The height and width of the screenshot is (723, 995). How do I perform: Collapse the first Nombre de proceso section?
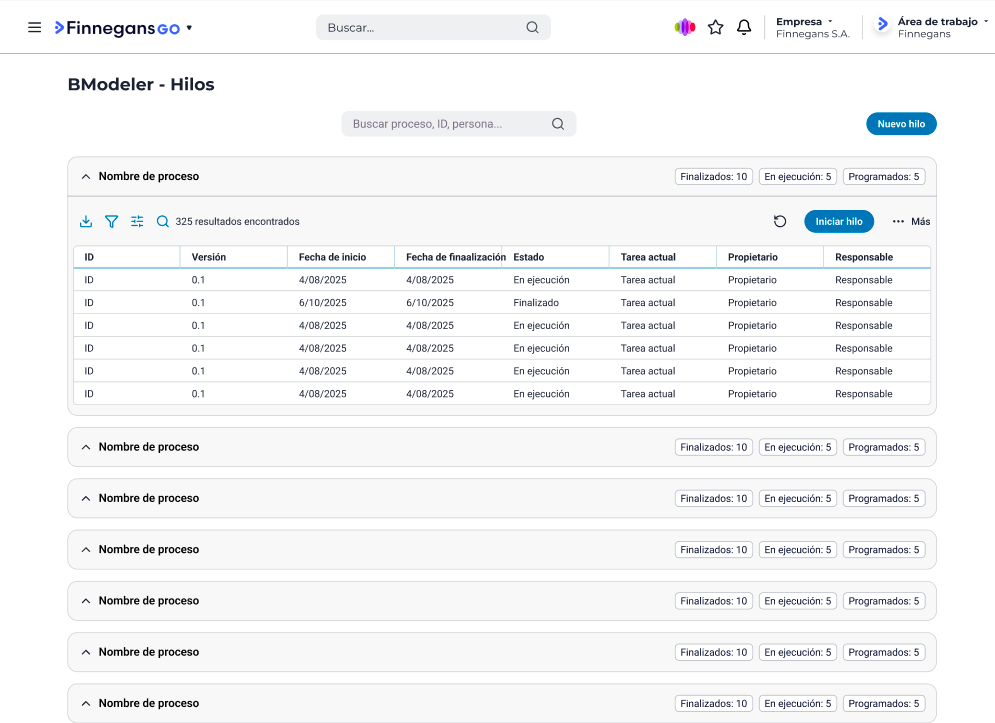pos(86,177)
